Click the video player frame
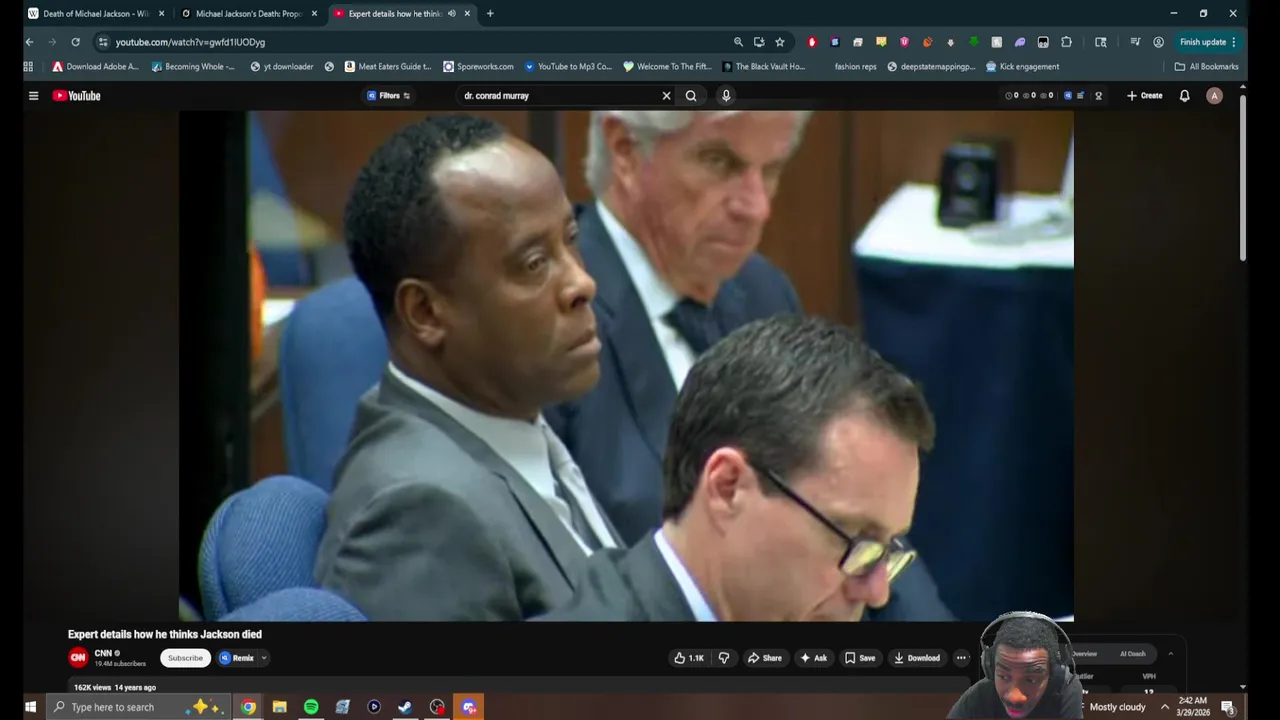 [x=626, y=366]
